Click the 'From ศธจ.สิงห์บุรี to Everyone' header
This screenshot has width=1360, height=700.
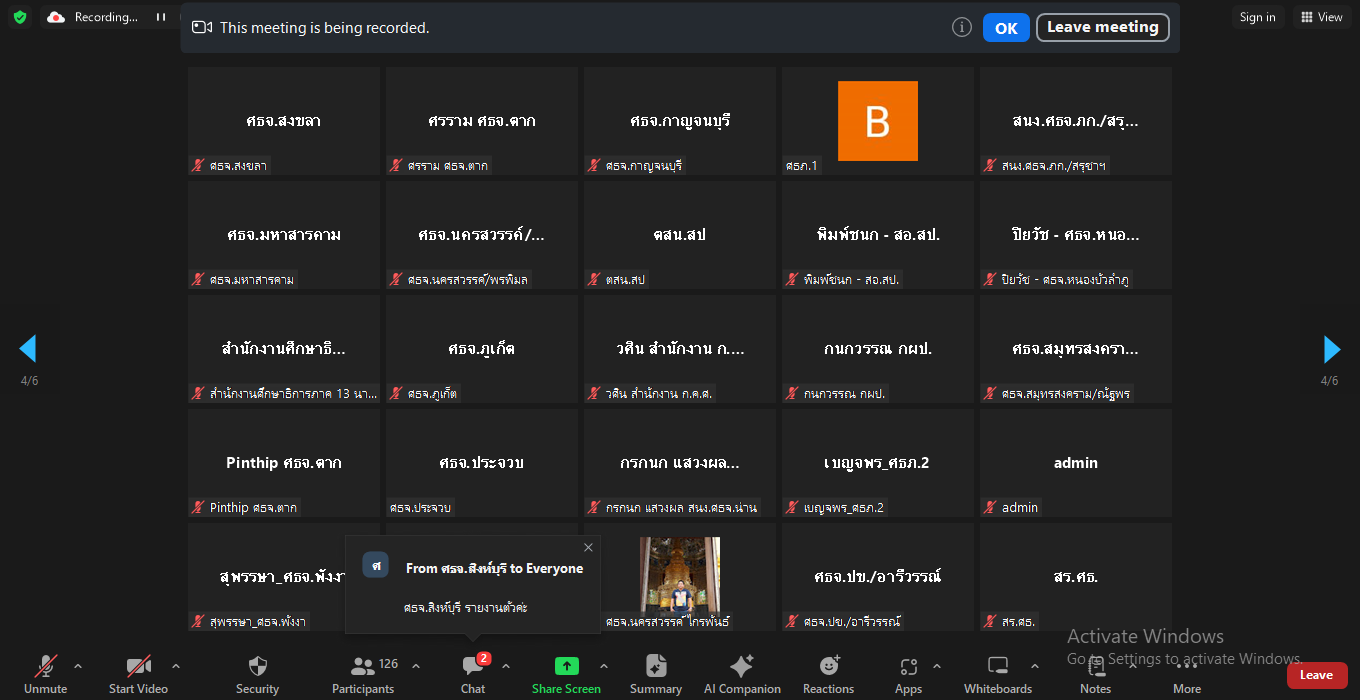[x=494, y=568]
